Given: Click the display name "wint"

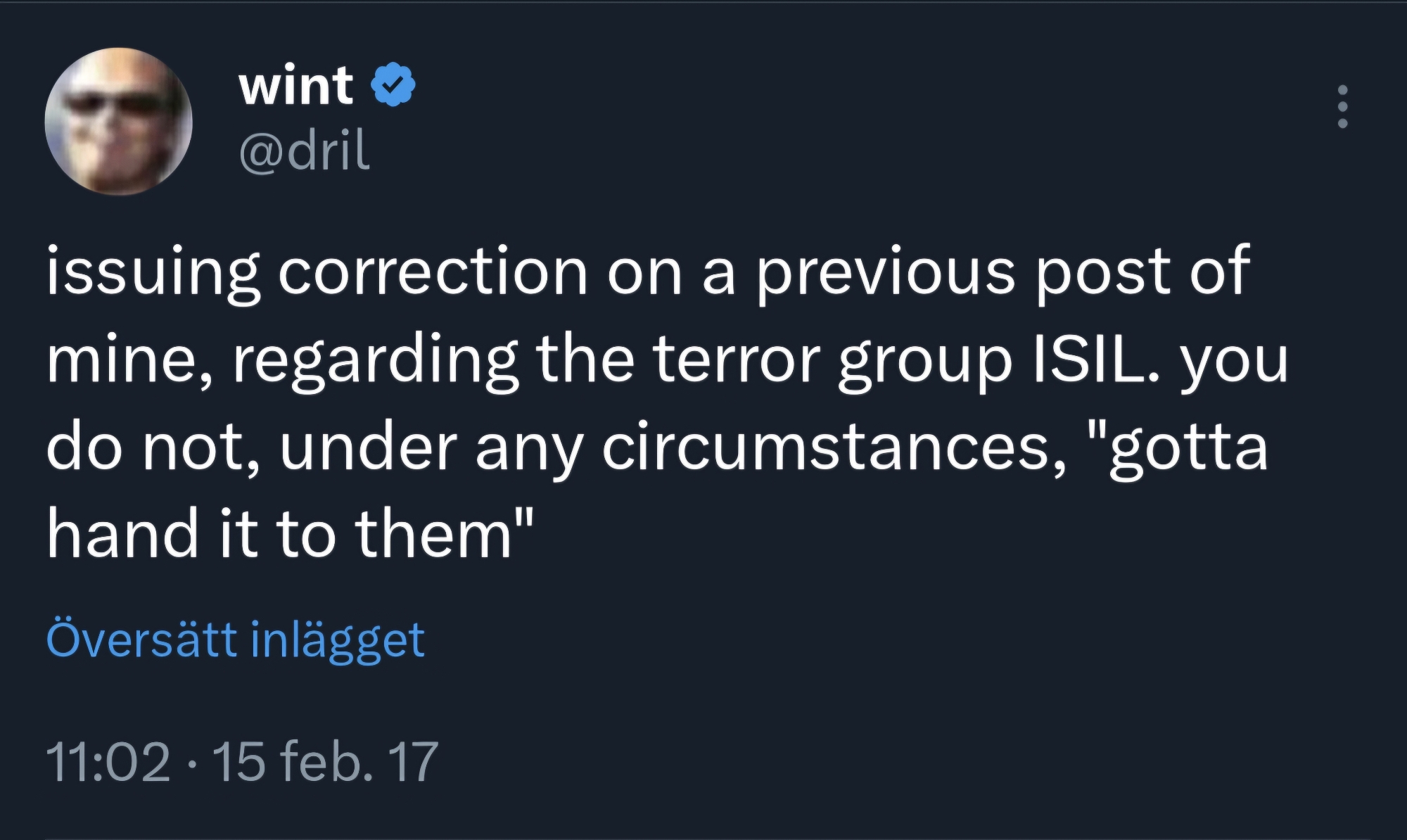Looking at the screenshot, I should pos(295,85).
